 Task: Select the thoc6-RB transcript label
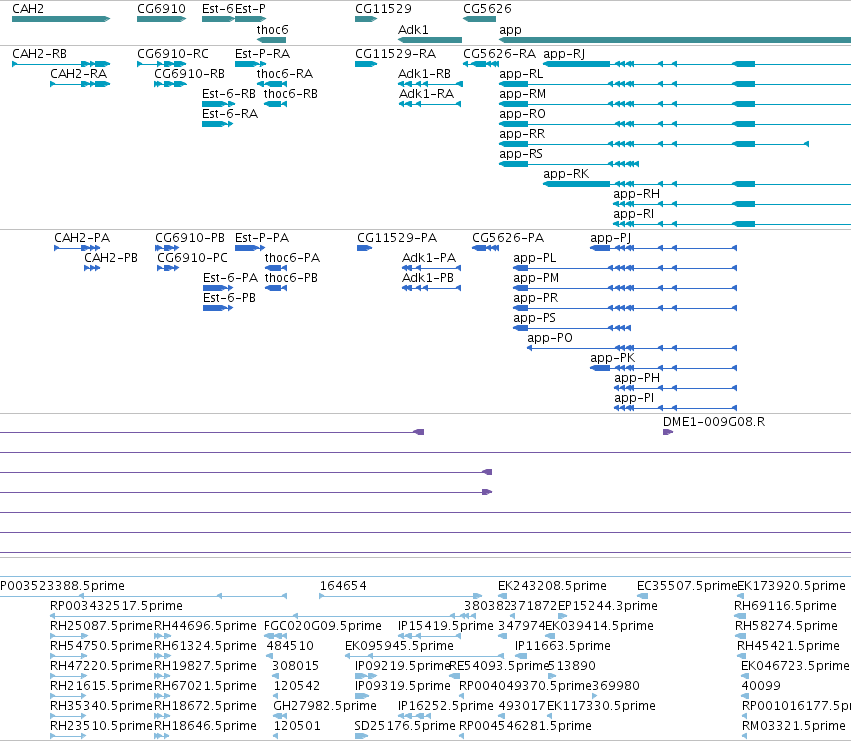click(x=291, y=94)
